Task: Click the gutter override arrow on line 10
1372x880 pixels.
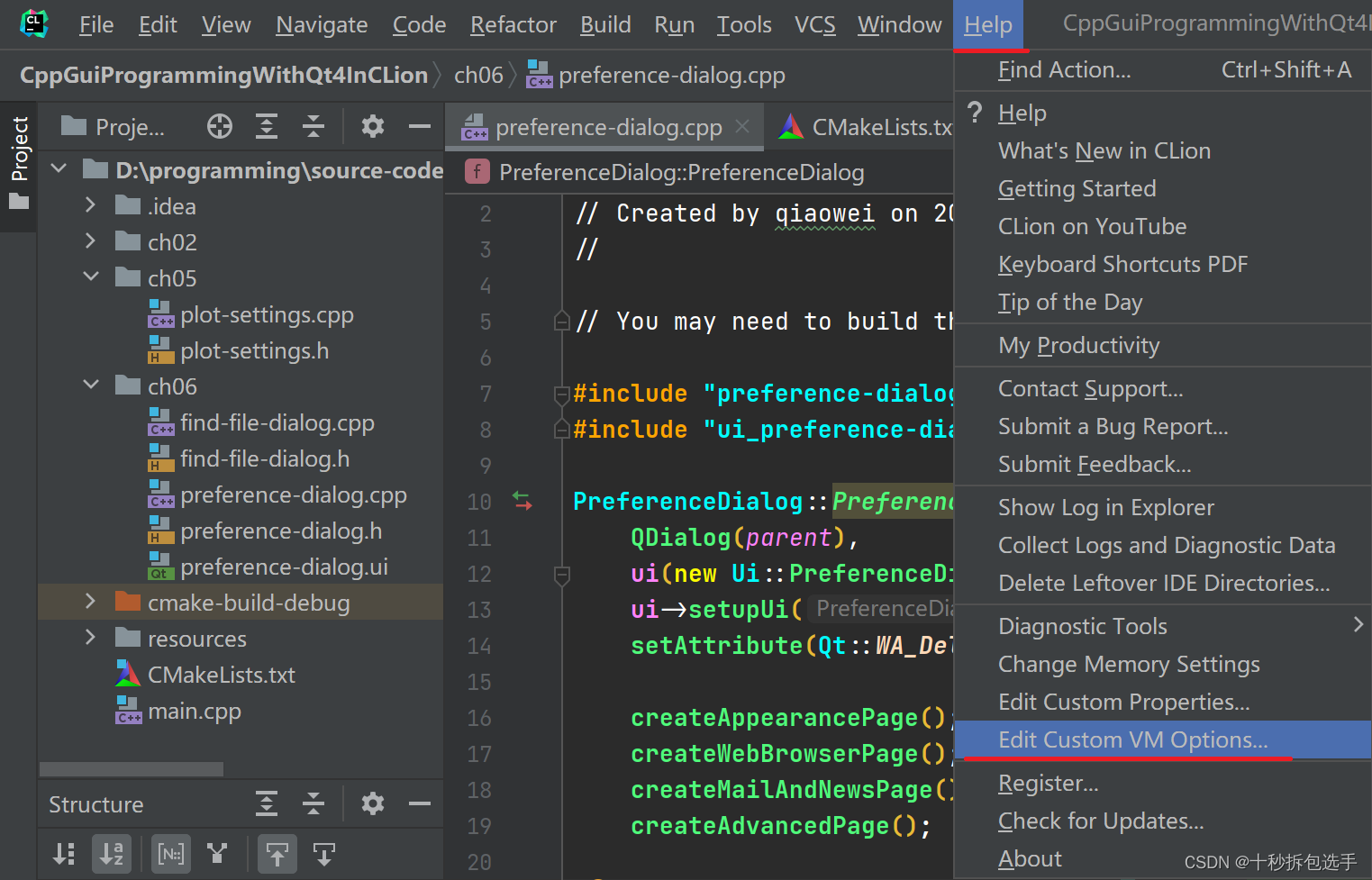Action: click(522, 501)
